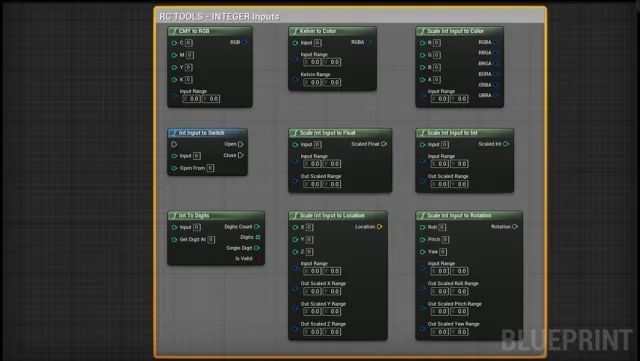Click the BRGA output pin

496,63
